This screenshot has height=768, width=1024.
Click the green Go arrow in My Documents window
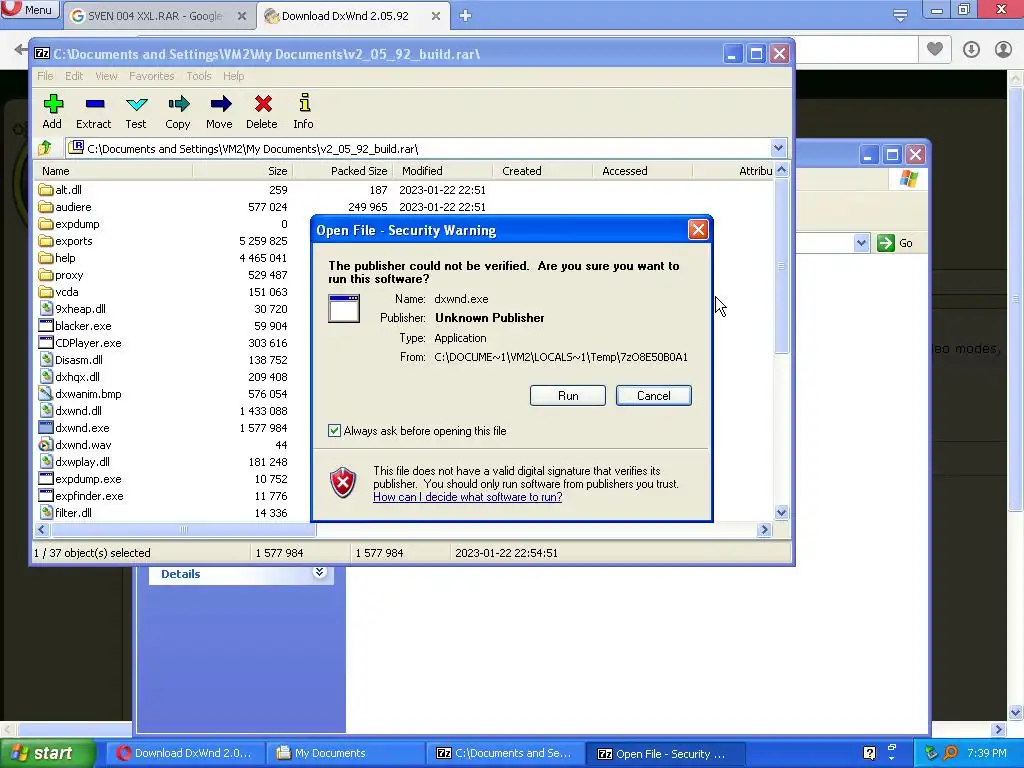(x=886, y=243)
